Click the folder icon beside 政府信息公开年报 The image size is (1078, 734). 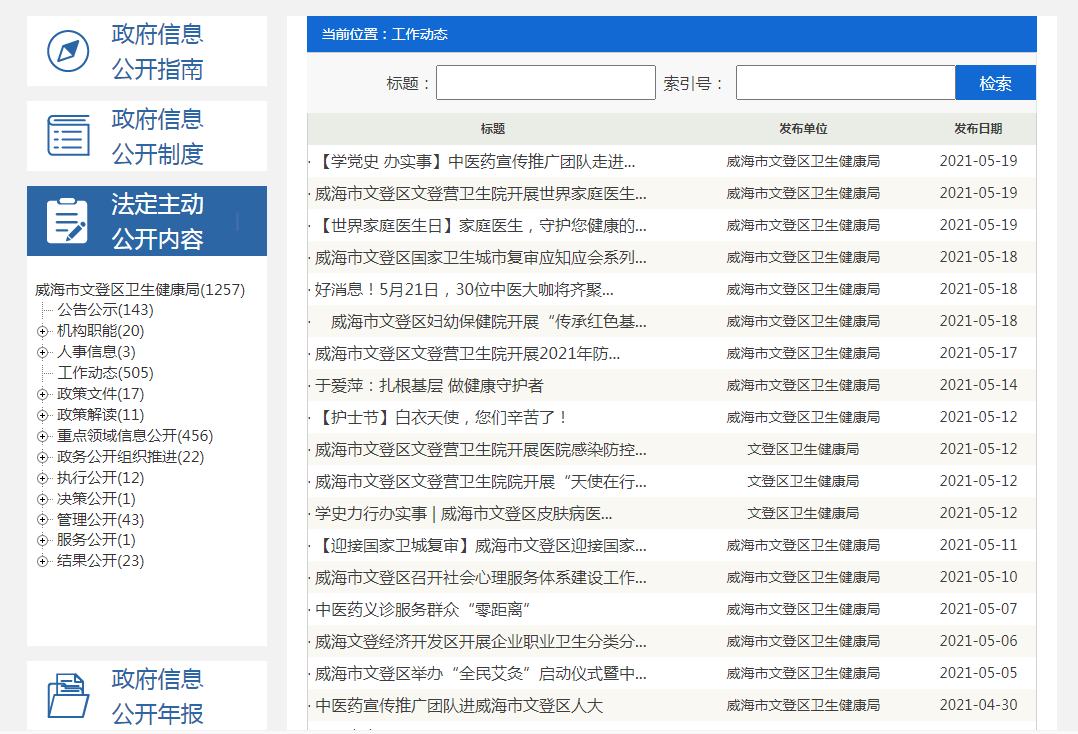coord(67,694)
